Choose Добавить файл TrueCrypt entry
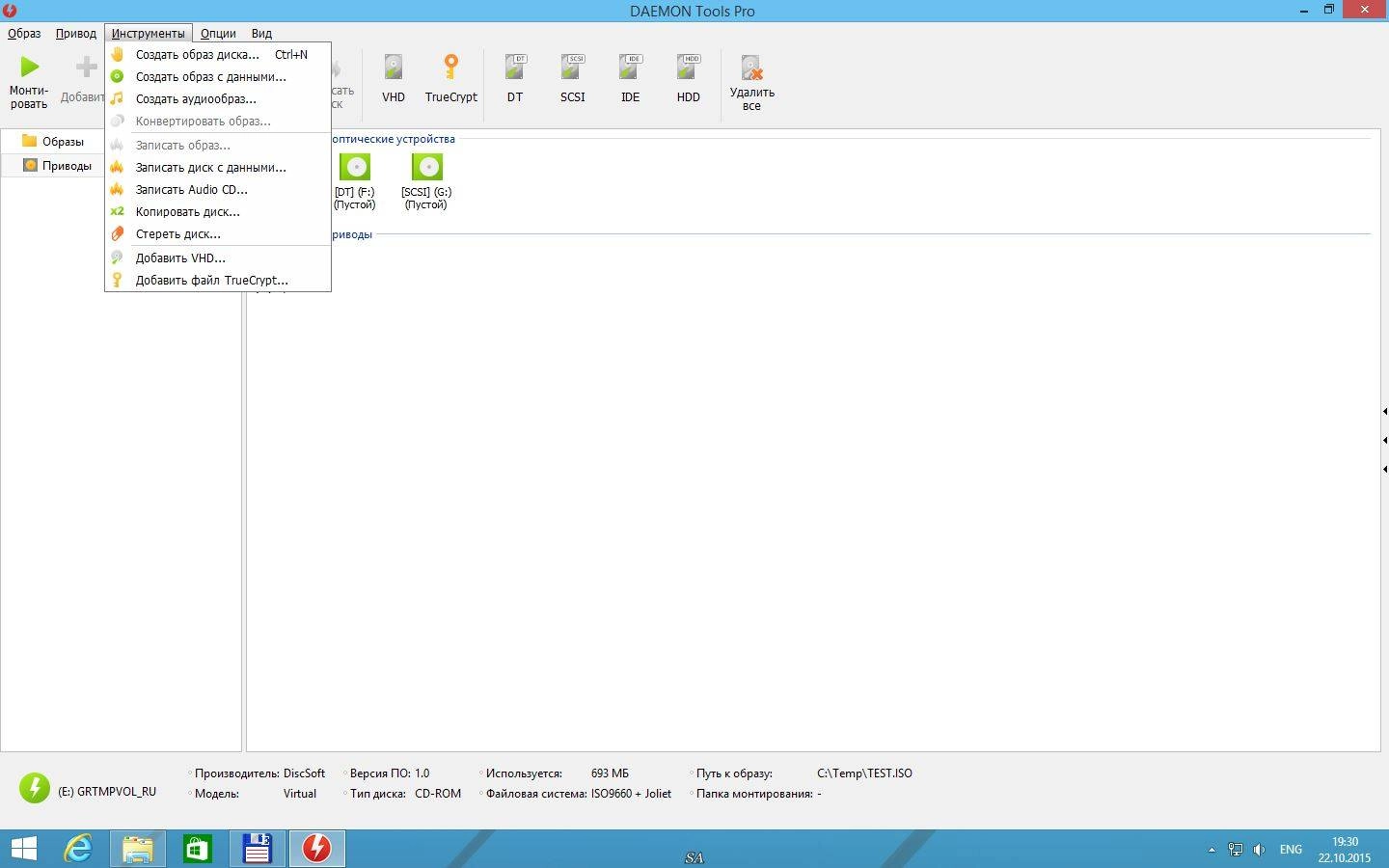Viewport: 1389px width, 868px height. point(218,281)
